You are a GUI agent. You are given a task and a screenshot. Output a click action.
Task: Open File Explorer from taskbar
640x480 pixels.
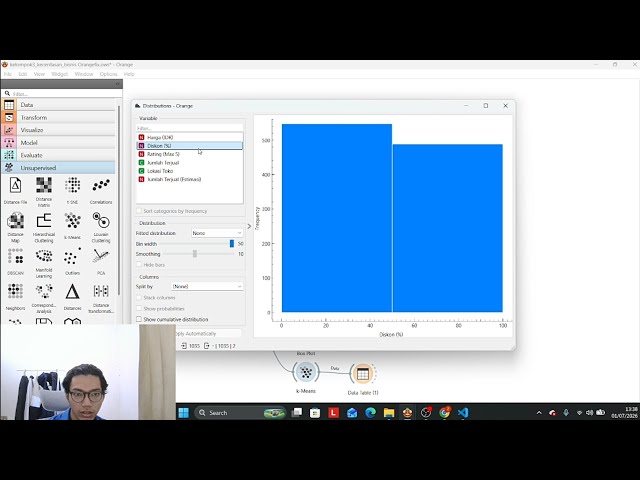(x=389, y=413)
